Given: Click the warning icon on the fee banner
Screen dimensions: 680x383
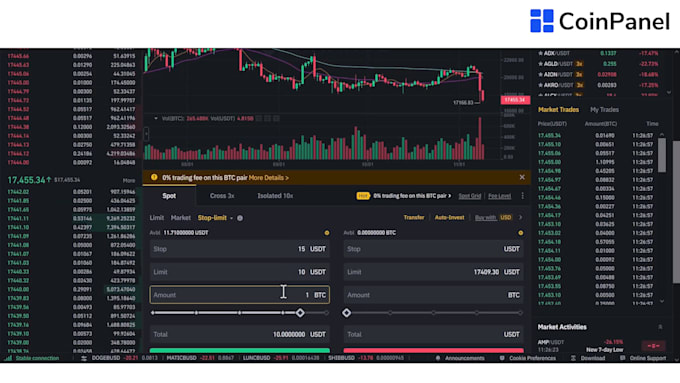Looking at the screenshot, I should click(154, 177).
